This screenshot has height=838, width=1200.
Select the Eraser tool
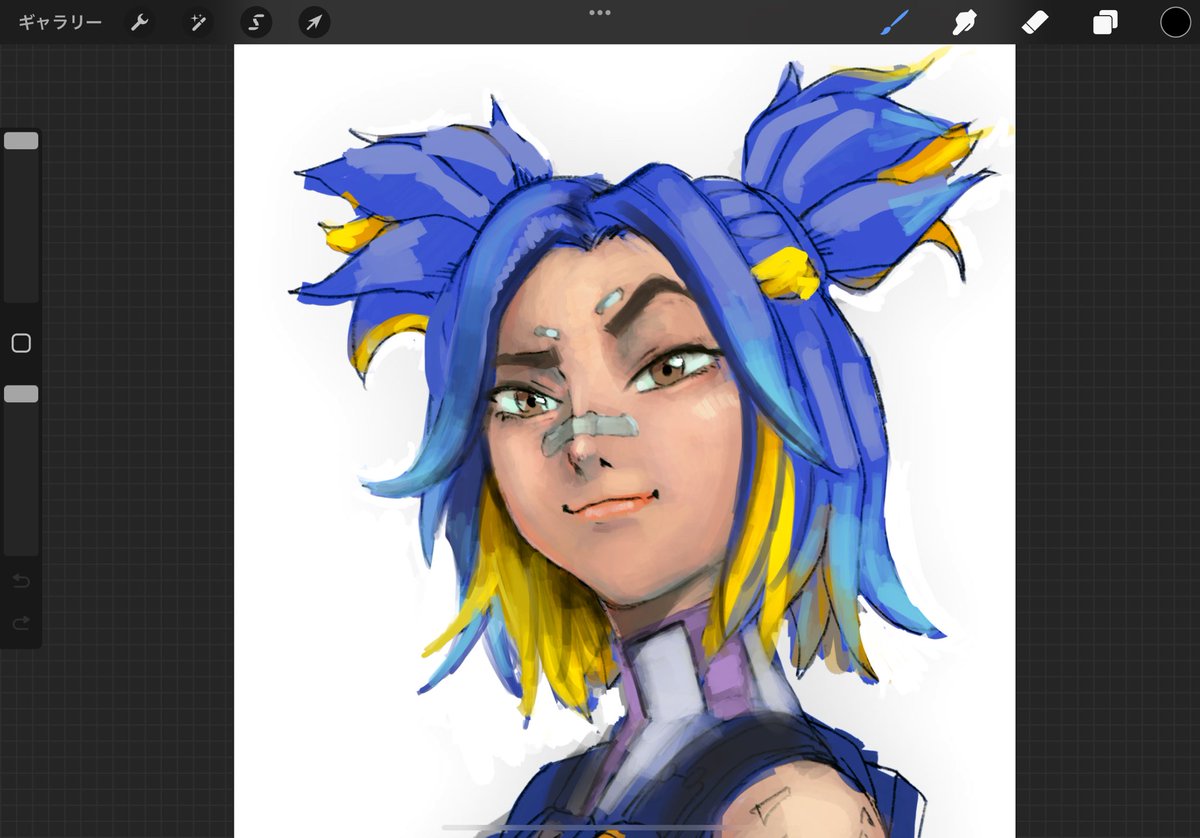(1035, 22)
